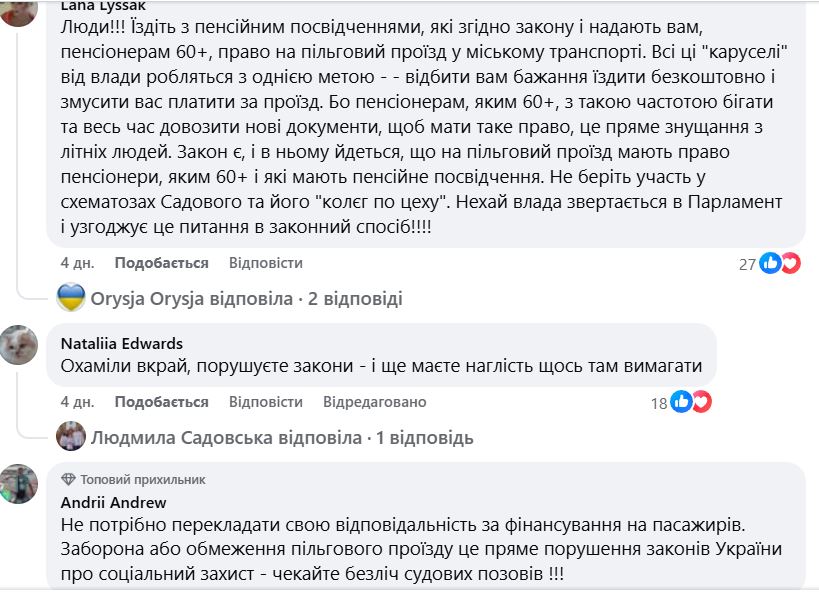The image size is (819, 593).
Task: Click the heart reaction icon on Nataliia Edwards' comment
Action: click(x=702, y=402)
